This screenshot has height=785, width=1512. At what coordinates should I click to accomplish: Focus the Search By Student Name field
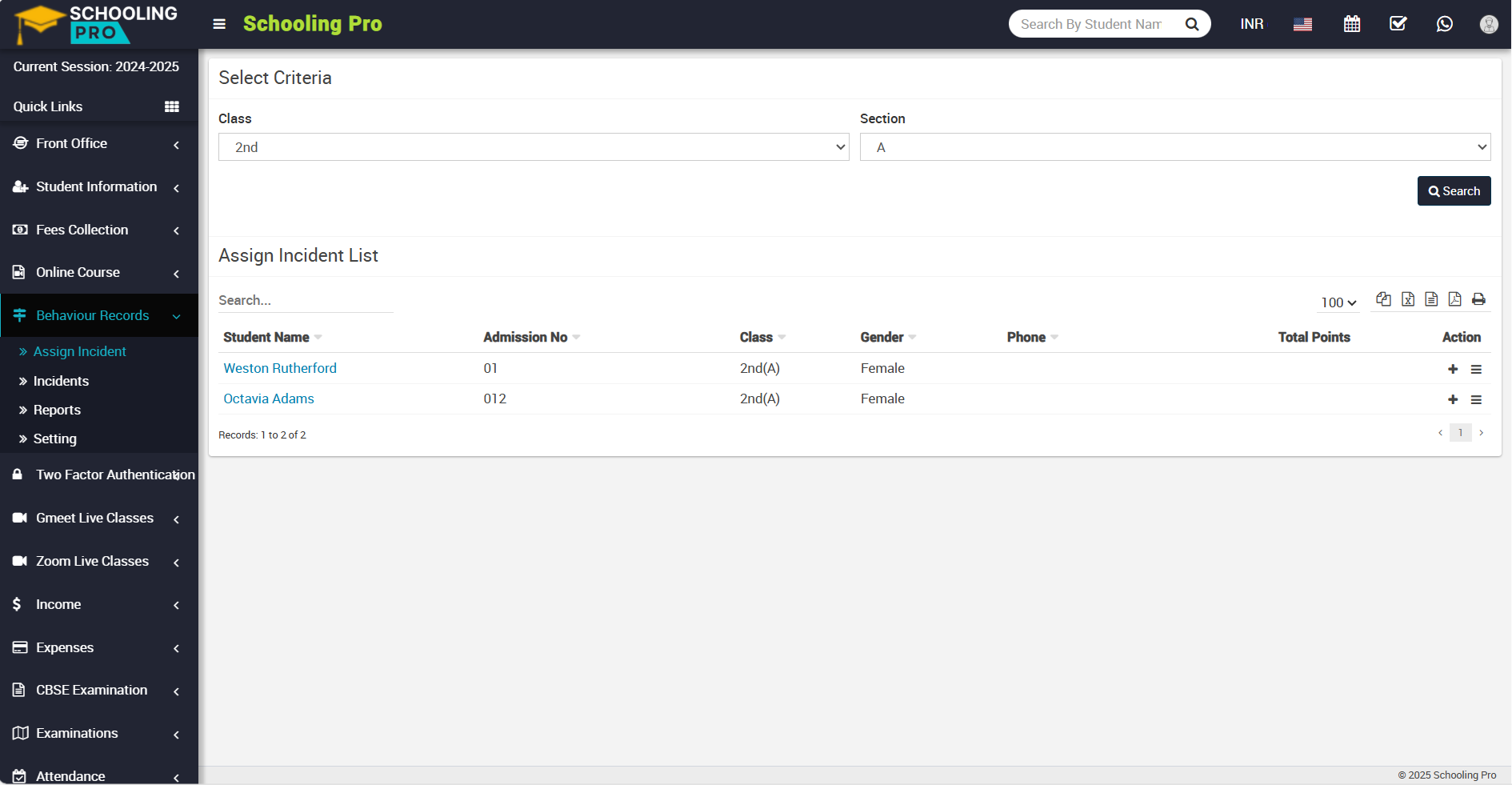[1091, 24]
